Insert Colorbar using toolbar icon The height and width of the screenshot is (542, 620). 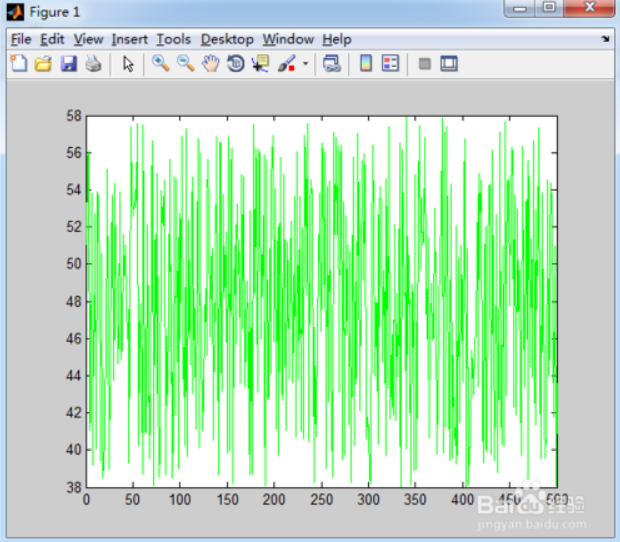tap(366, 64)
